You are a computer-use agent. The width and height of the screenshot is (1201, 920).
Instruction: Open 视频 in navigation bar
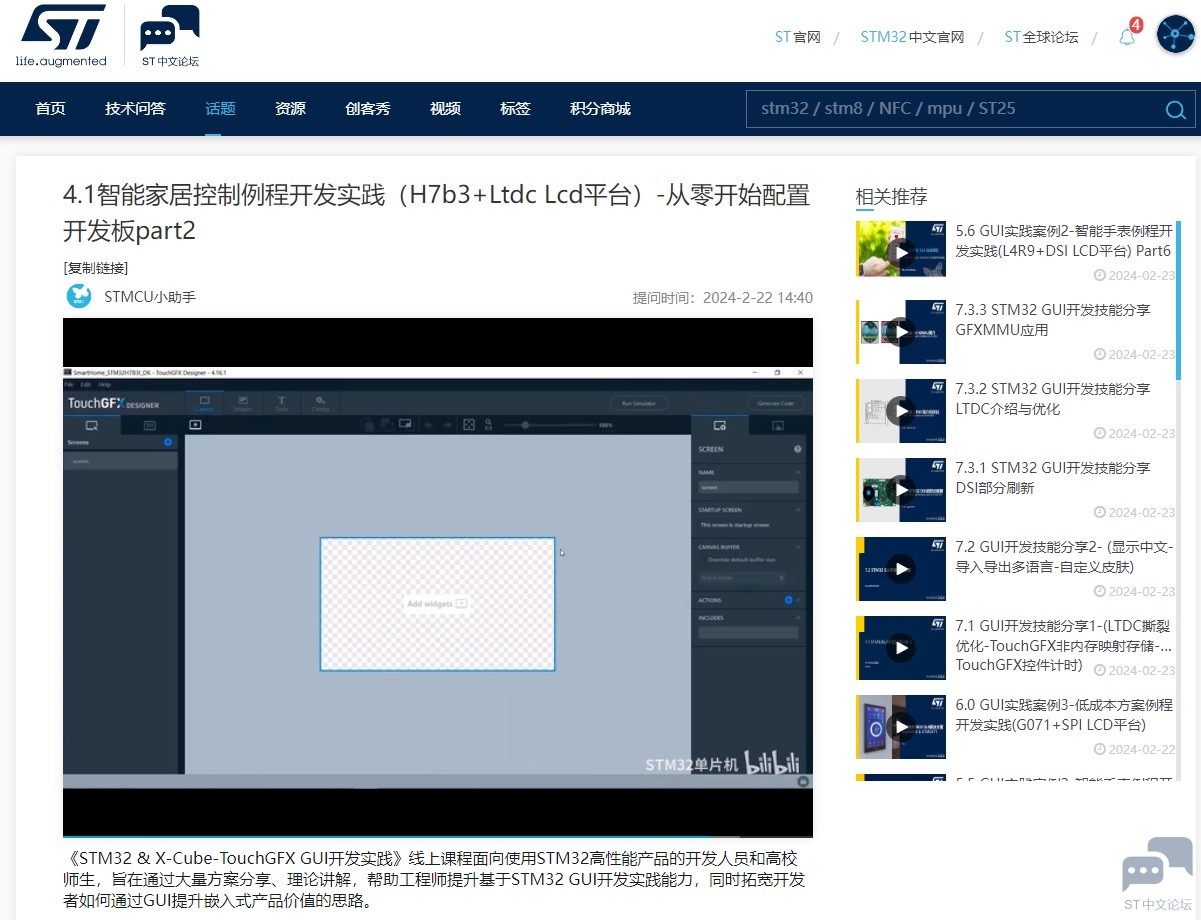445,109
